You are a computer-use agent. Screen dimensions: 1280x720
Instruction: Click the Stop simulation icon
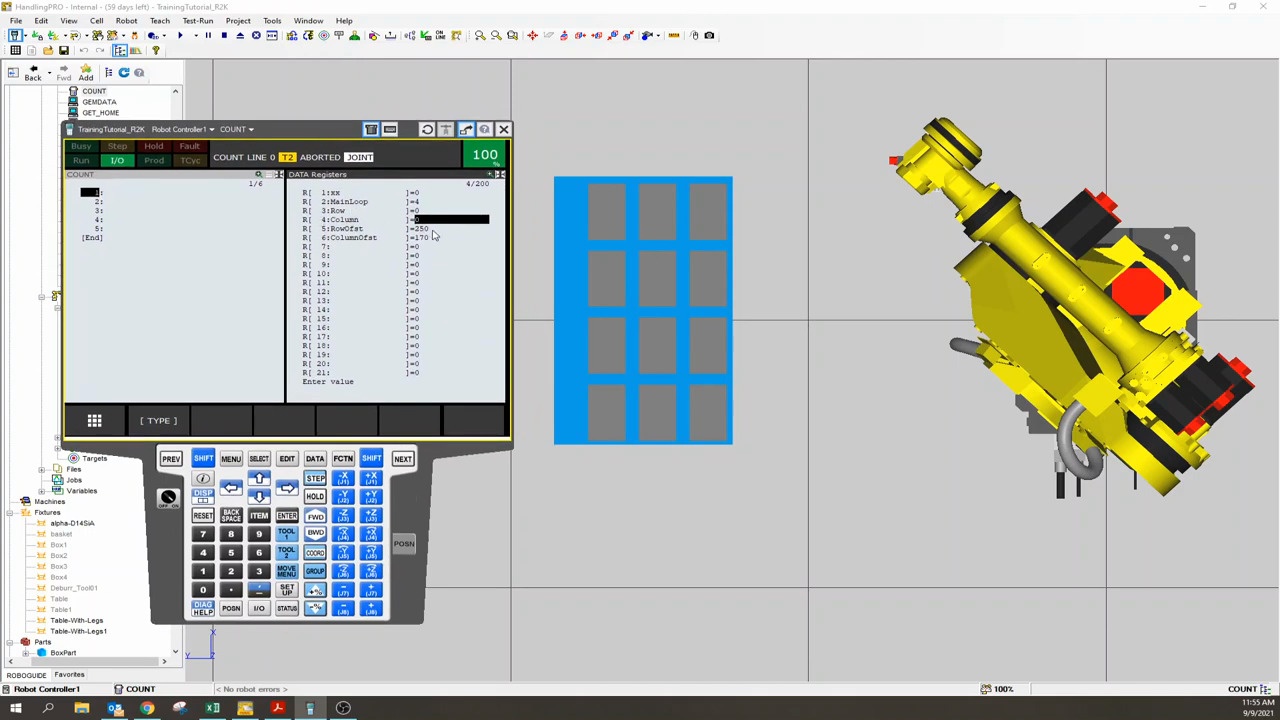pyautogui.click(x=222, y=36)
